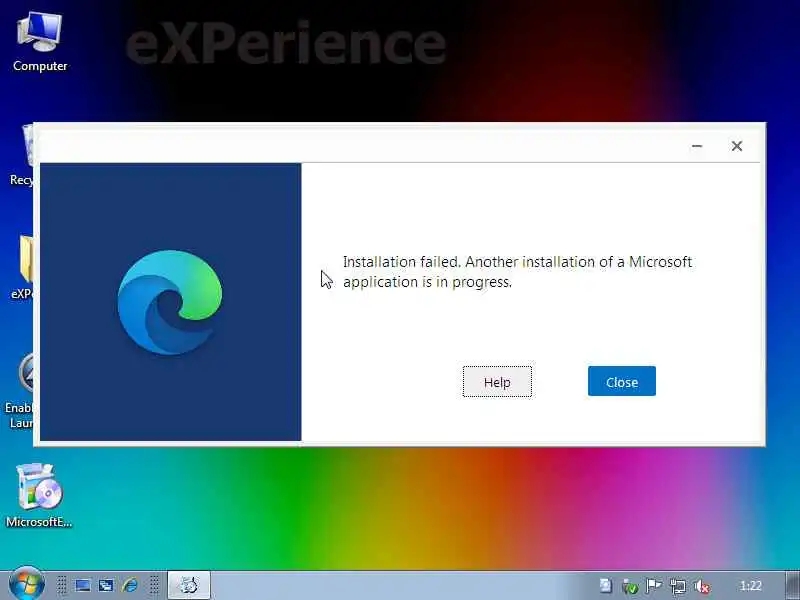Open the network tray icon
800x600 pixels.
tap(678, 587)
